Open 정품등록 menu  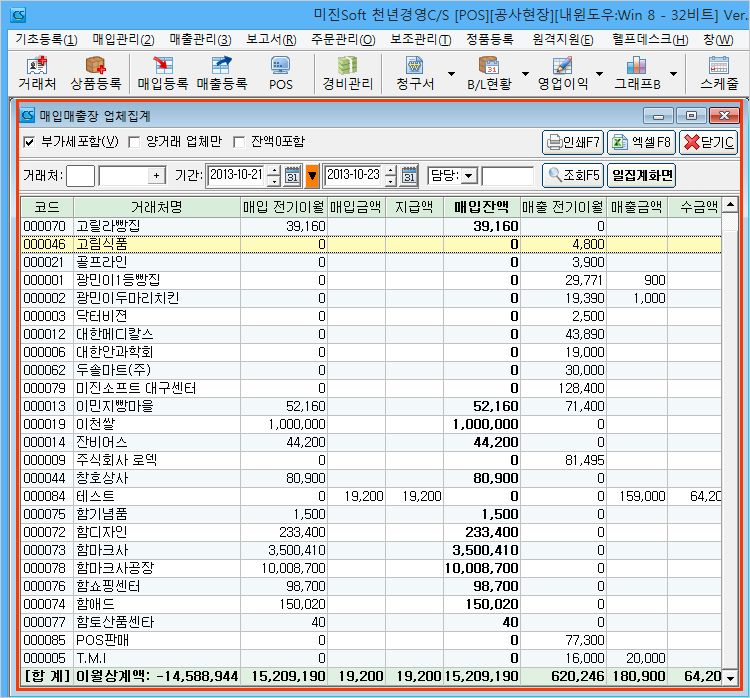click(490, 39)
